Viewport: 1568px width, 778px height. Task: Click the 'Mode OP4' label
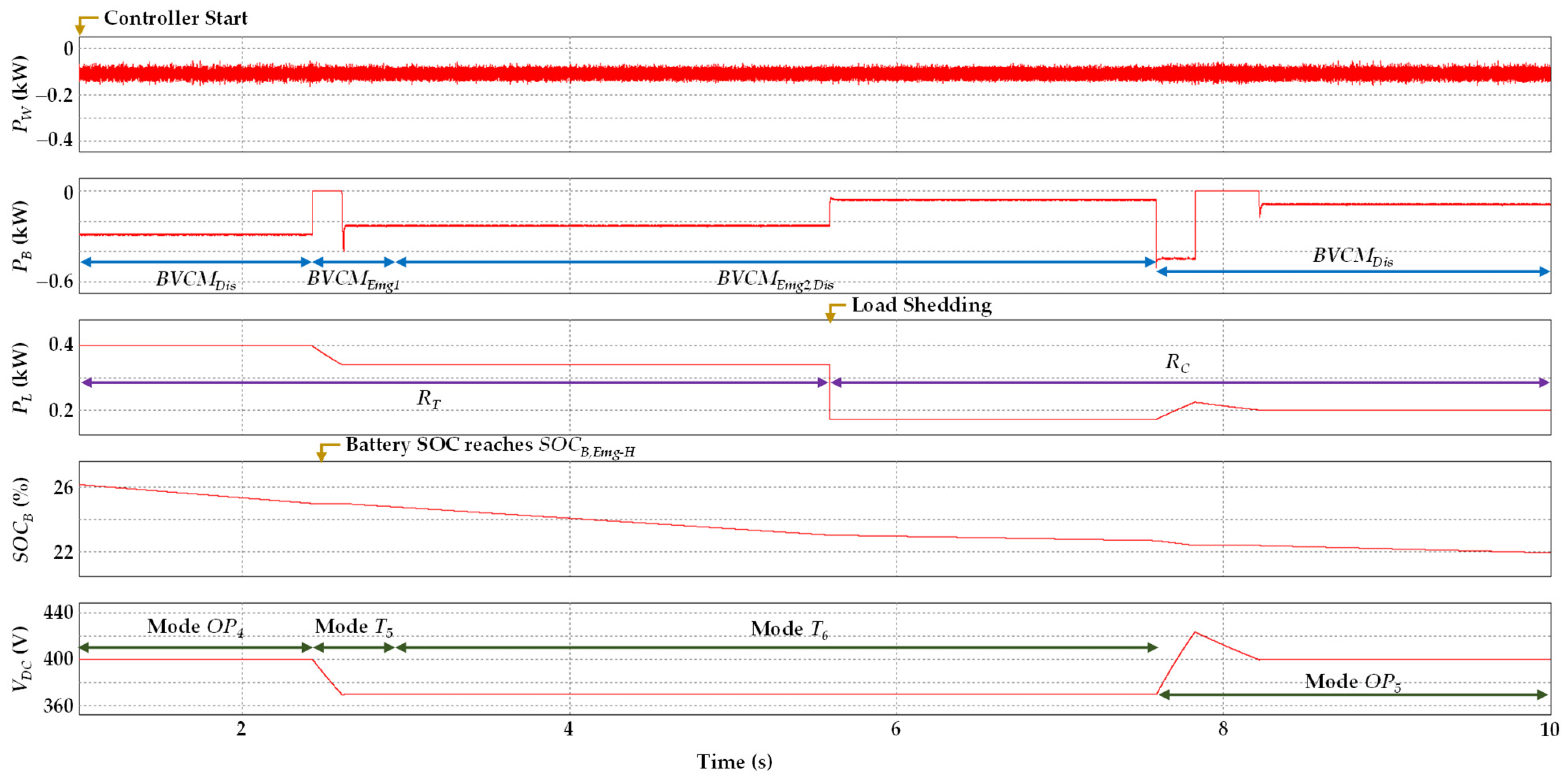(196, 627)
